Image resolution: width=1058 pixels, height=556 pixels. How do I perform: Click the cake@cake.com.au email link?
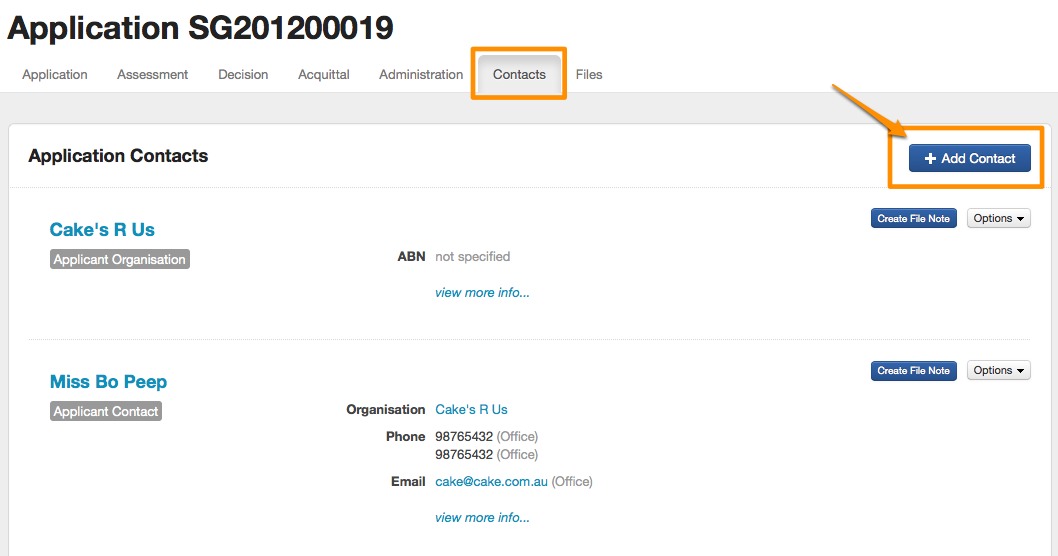pyautogui.click(x=491, y=481)
